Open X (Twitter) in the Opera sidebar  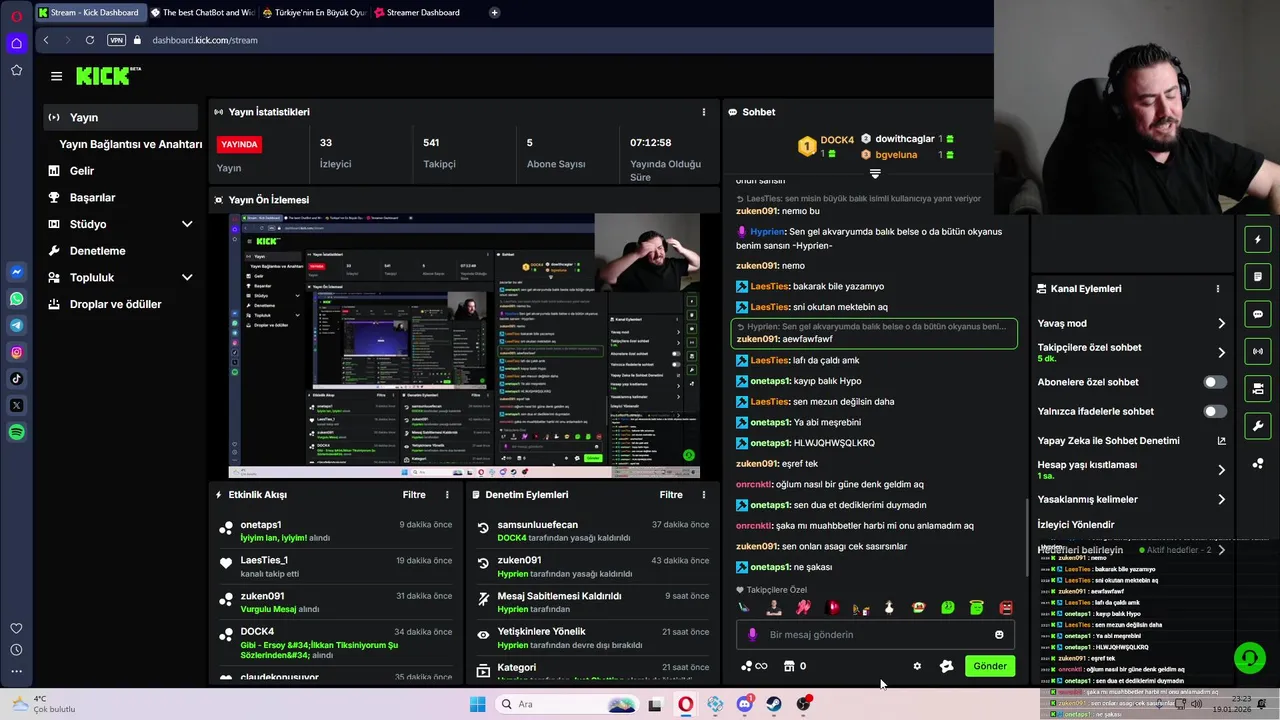(x=16, y=405)
